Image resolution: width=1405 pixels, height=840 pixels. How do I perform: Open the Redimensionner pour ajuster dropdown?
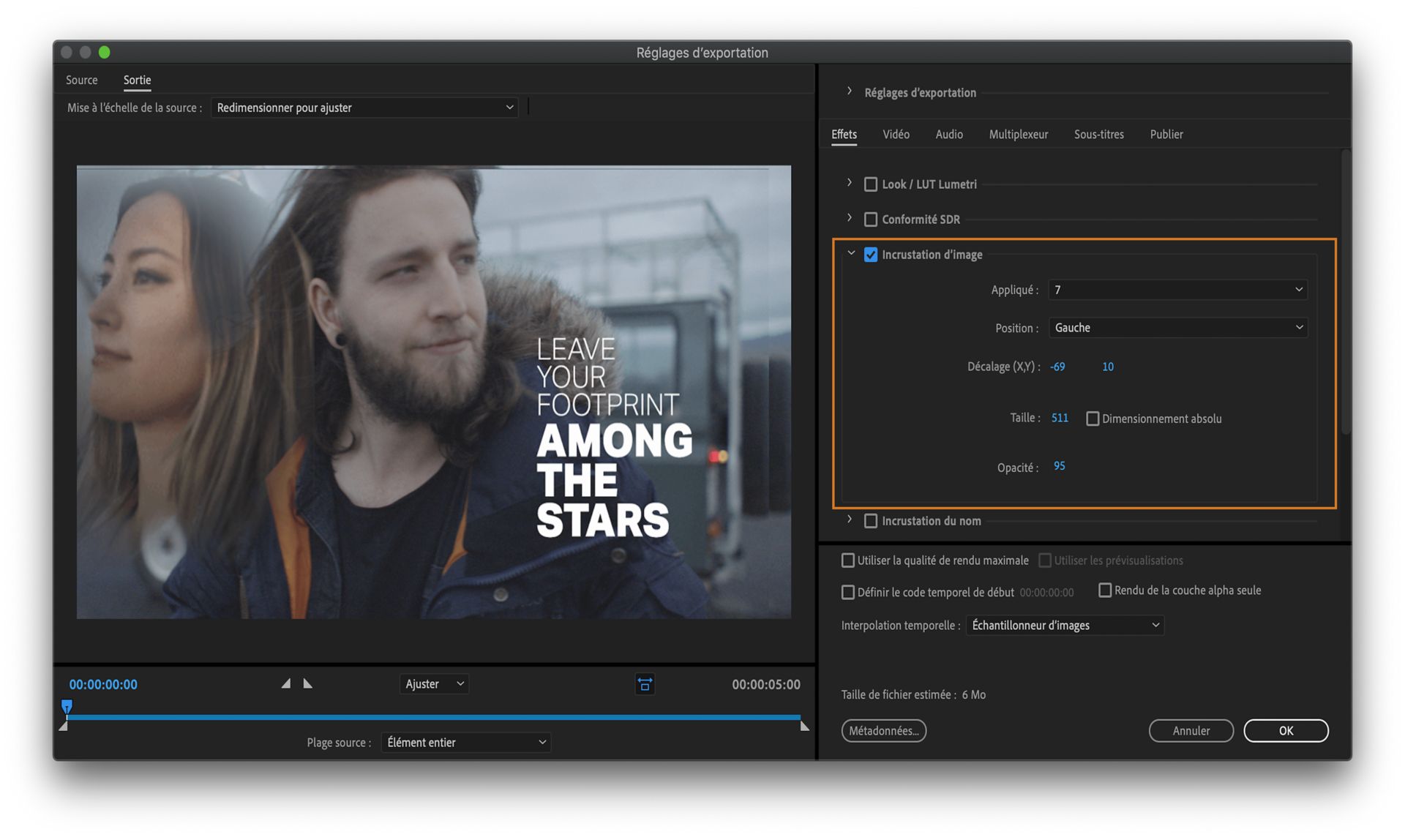pos(364,108)
